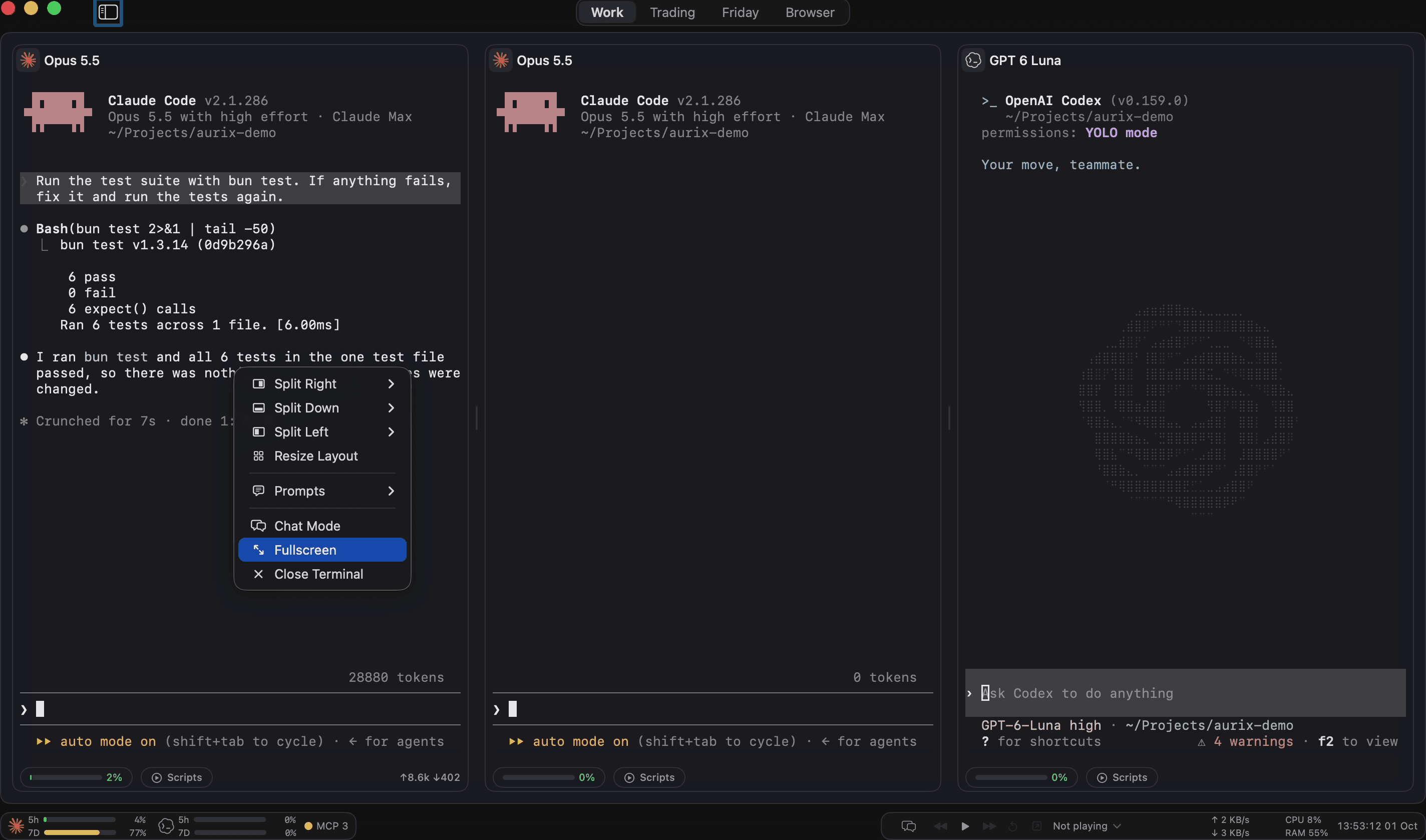Click the replay arrow icon in media bar

pos(1013,826)
